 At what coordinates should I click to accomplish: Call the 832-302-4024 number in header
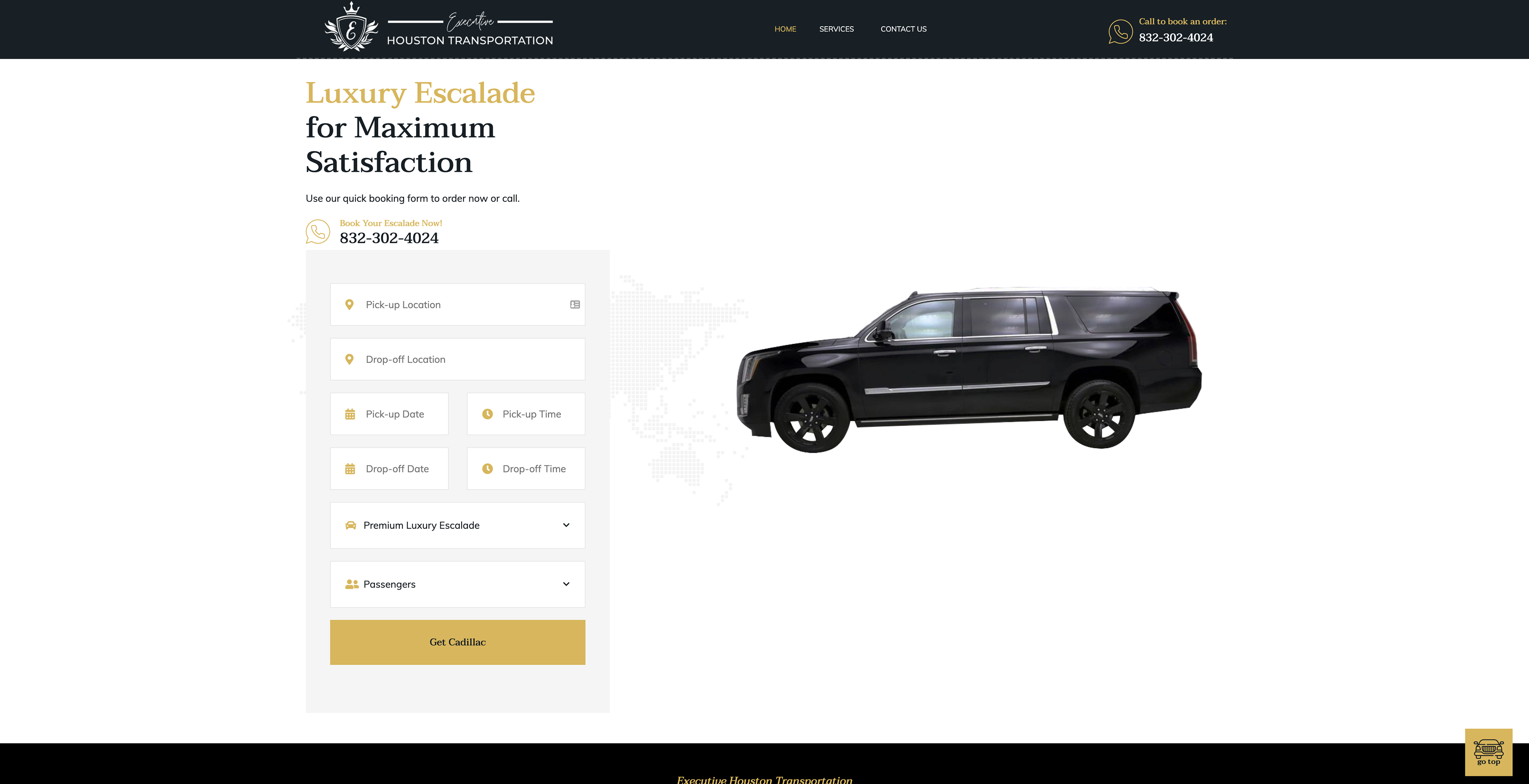pyautogui.click(x=1176, y=37)
